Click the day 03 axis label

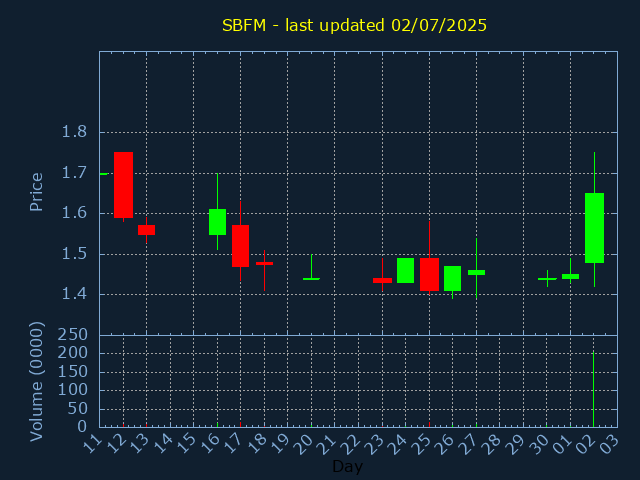click(610, 443)
